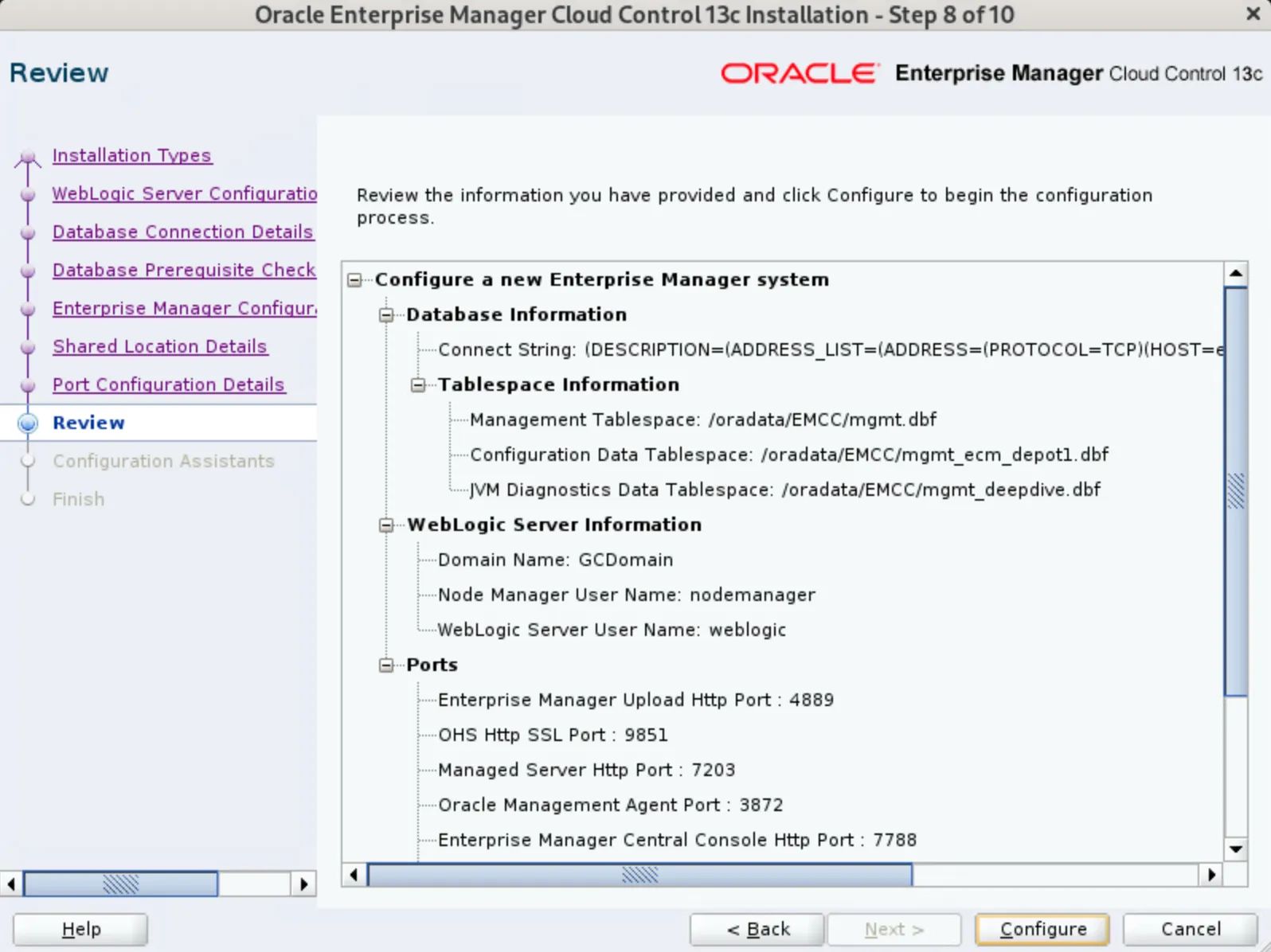1271x952 pixels.
Task: Select JVM Diagnostics Data Tablespace row
Action: pos(785,490)
